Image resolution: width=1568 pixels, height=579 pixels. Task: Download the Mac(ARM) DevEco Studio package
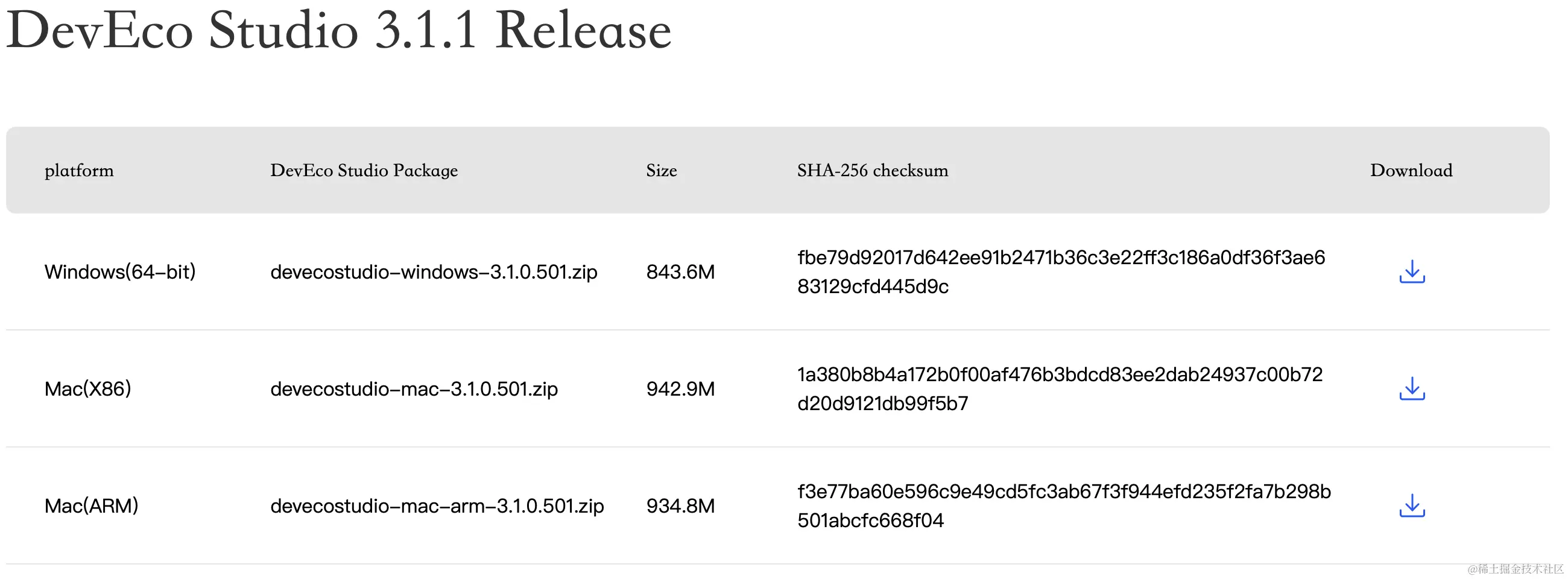pyautogui.click(x=1412, y=505)
